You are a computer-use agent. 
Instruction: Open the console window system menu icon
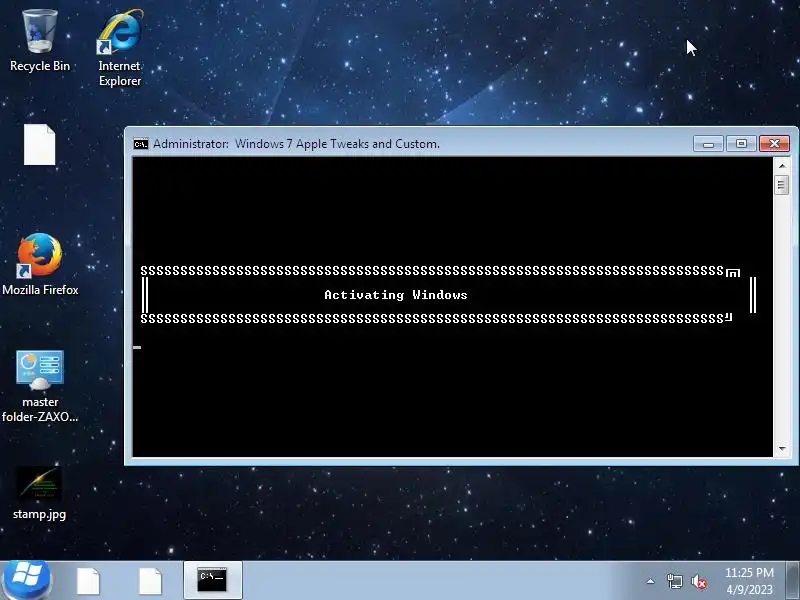(x=141, y=144)
